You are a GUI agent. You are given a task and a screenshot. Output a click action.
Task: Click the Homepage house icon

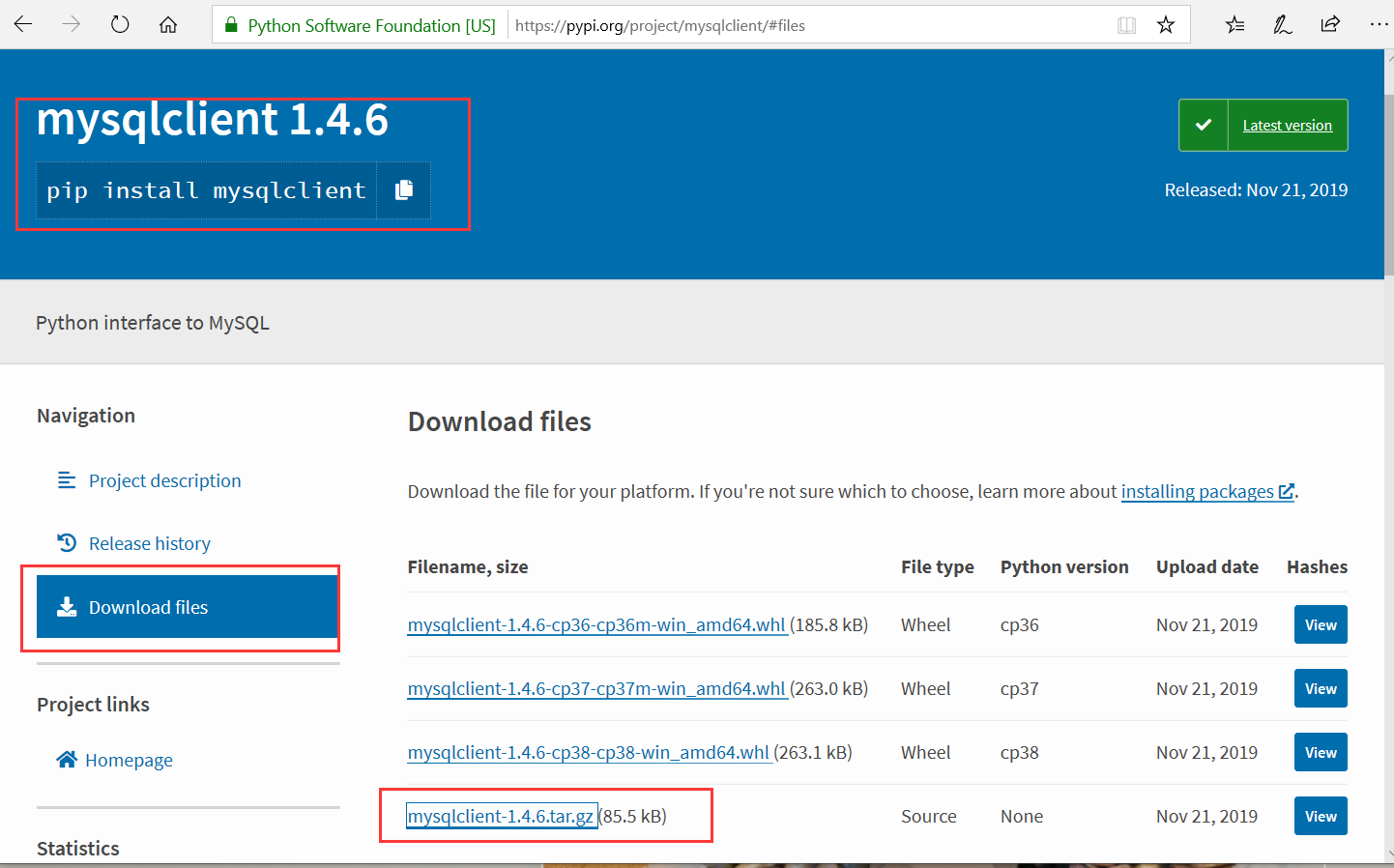(67, 760)
